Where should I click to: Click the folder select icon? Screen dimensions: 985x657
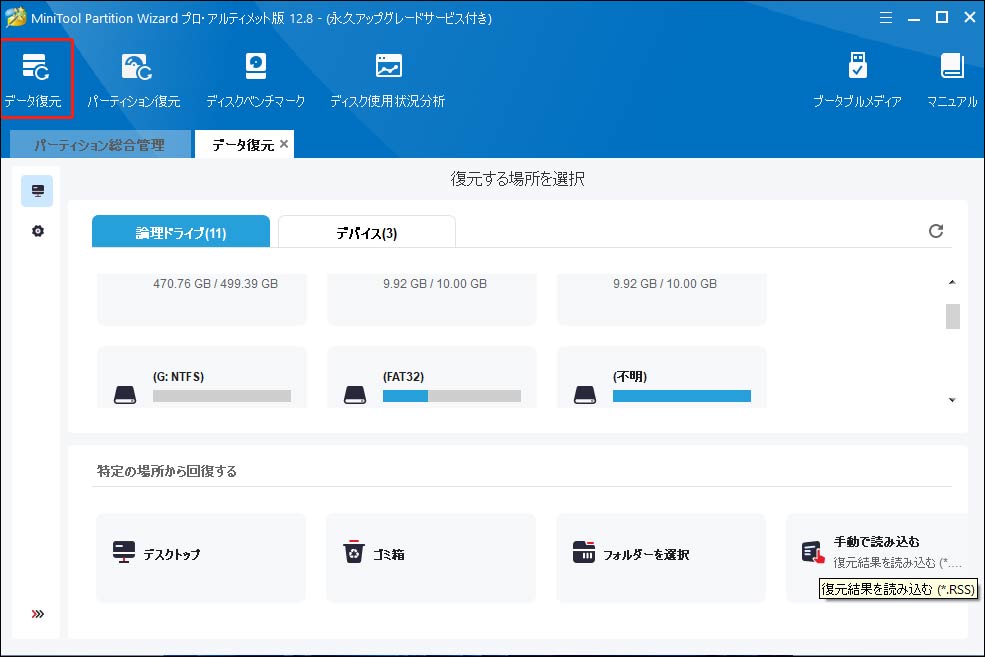(x=584, y=552)
